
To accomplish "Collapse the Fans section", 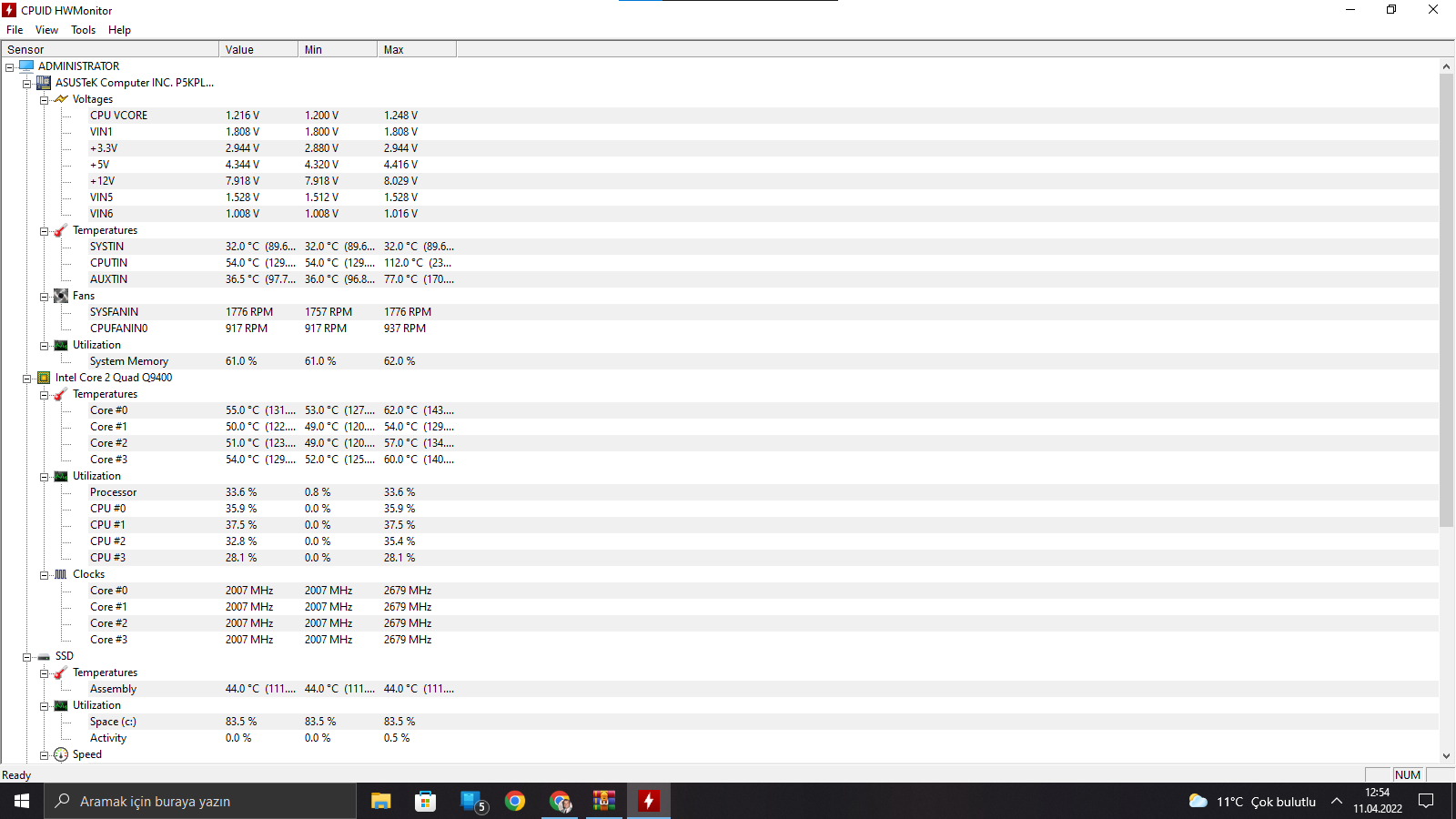I will point(44,296).
